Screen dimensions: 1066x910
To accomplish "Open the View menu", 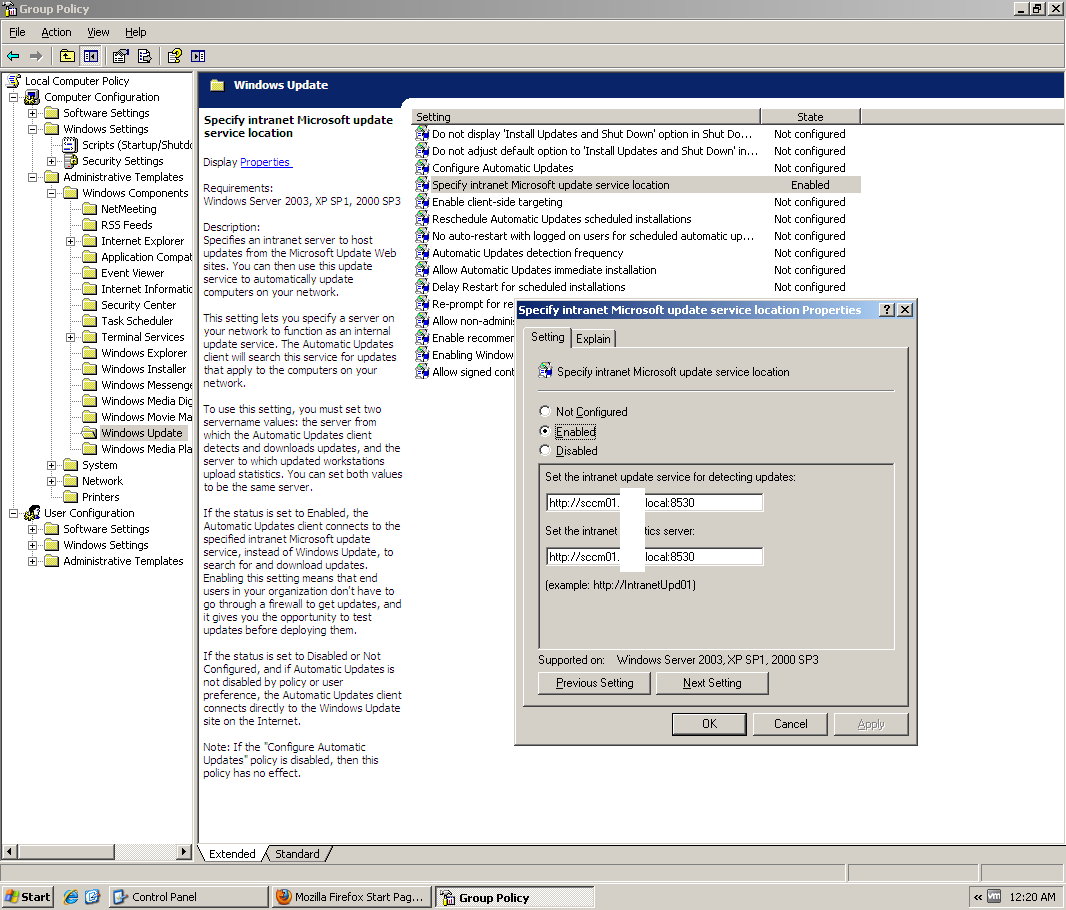I will (98, 32).
